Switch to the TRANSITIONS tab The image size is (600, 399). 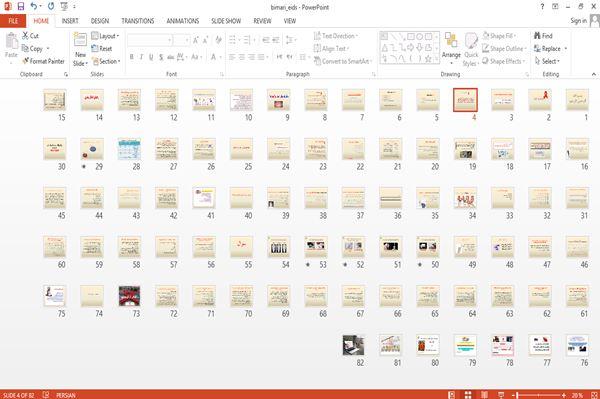tap(138, 21)
